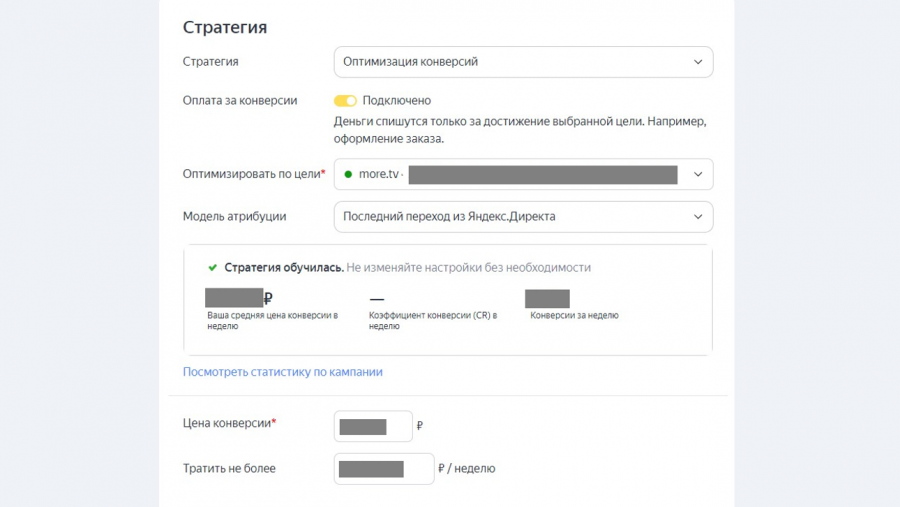The height and width of the screenshot is (507, 900).
Task: Click the chevron arrow in the goal field
Action: [698, 174]
